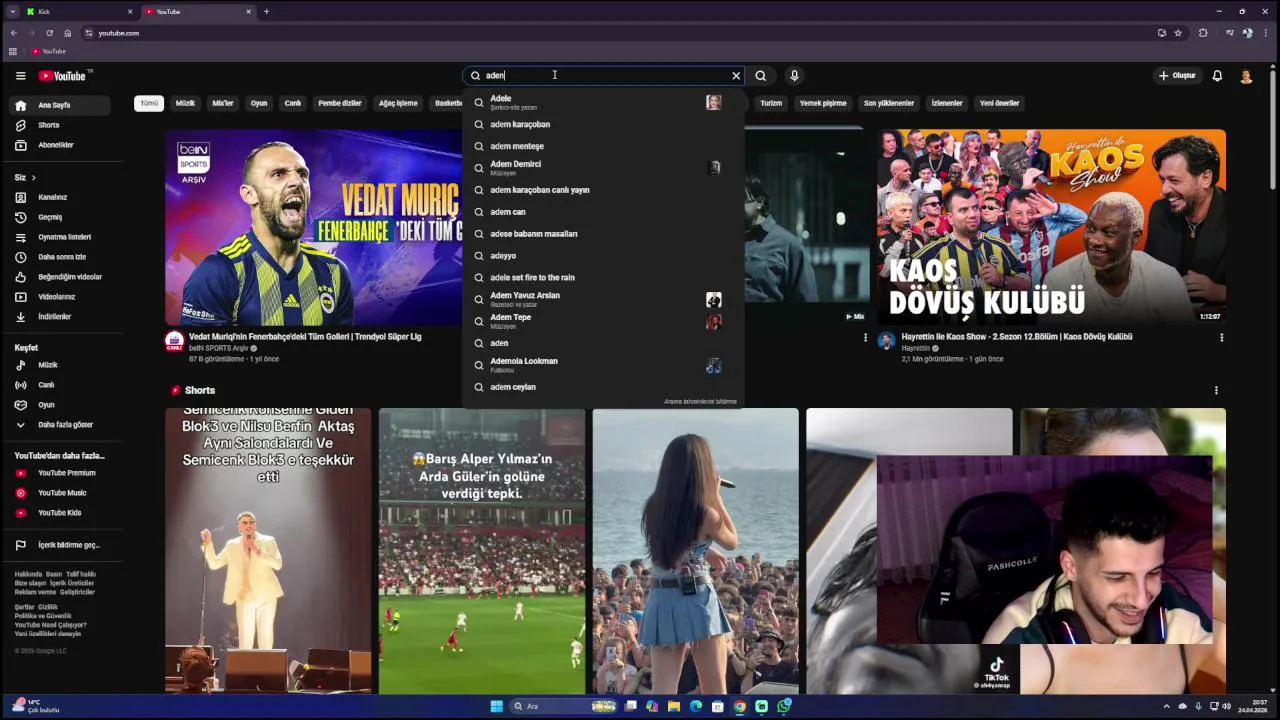
Task: Select the Tümü filter chip
Action: pyautogui.click(x=149, y=103)
